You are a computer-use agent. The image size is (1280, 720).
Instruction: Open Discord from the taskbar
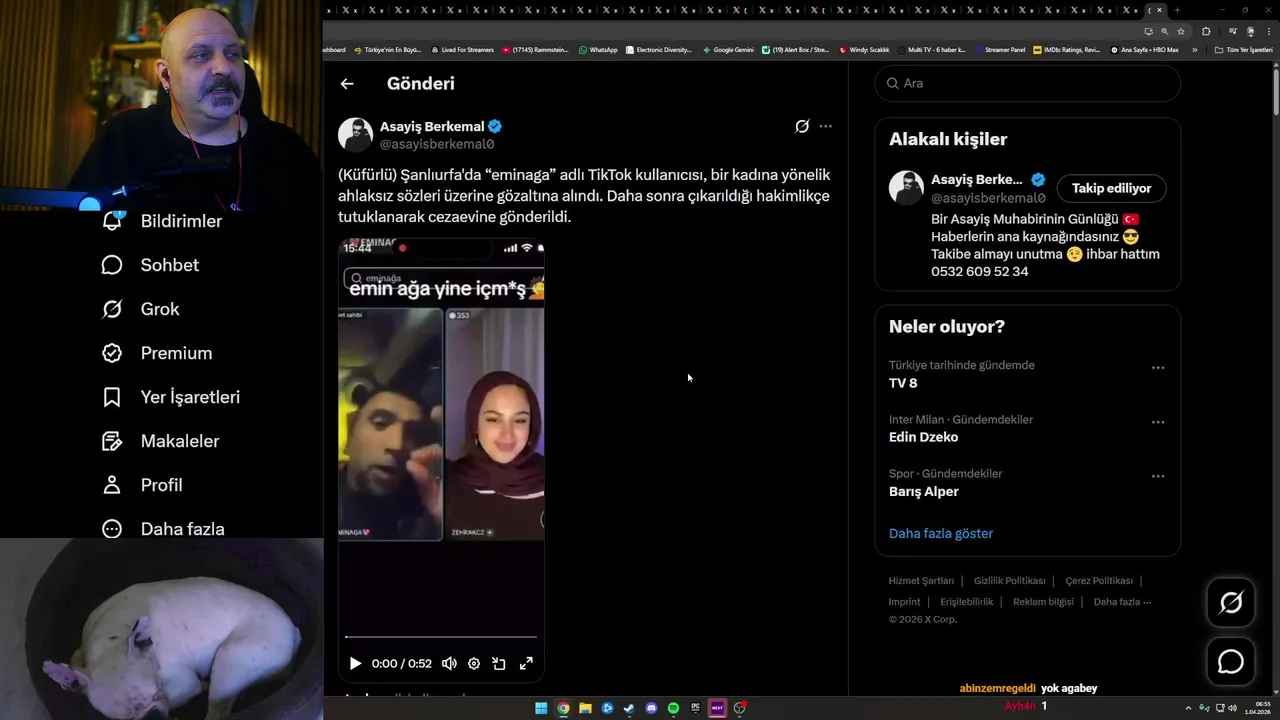point(651,708)
